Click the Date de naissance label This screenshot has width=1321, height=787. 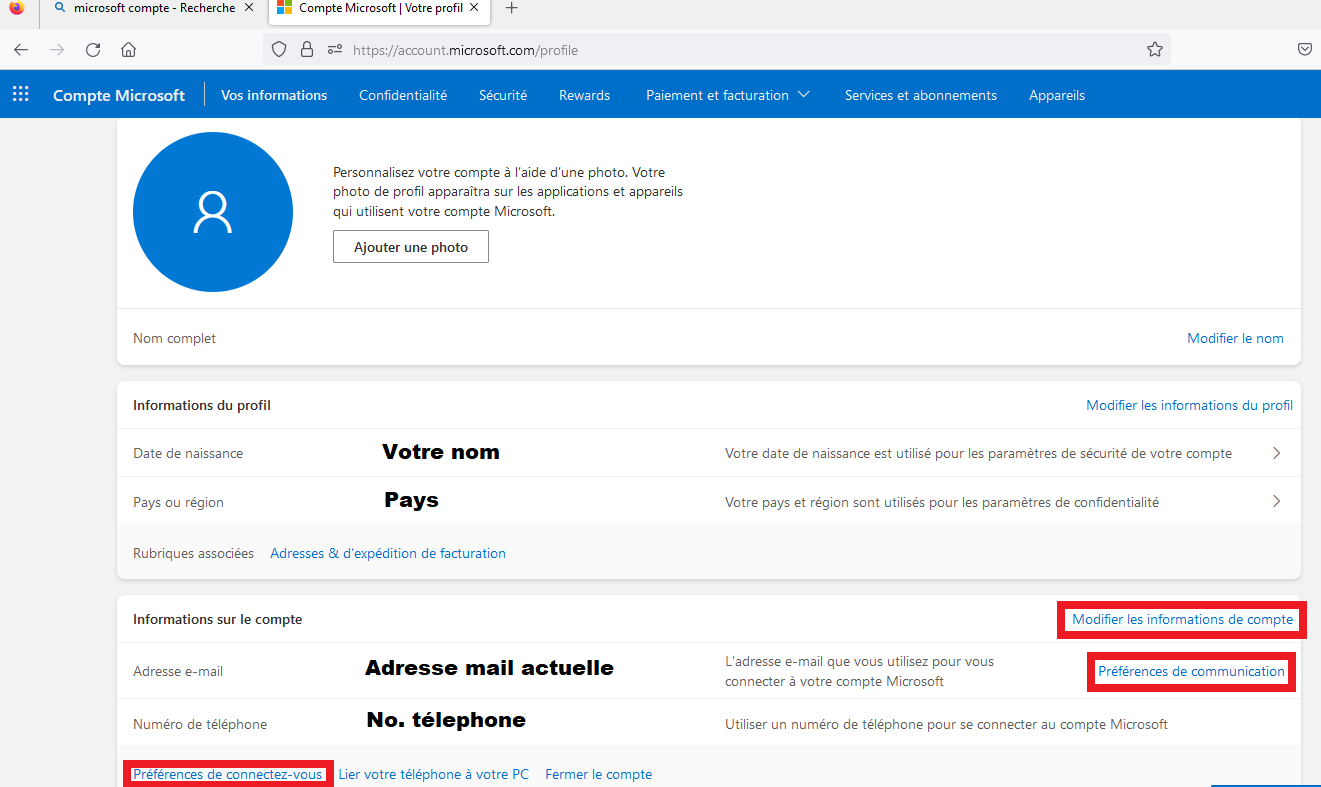pyautogui.click(x=188, y=453)
